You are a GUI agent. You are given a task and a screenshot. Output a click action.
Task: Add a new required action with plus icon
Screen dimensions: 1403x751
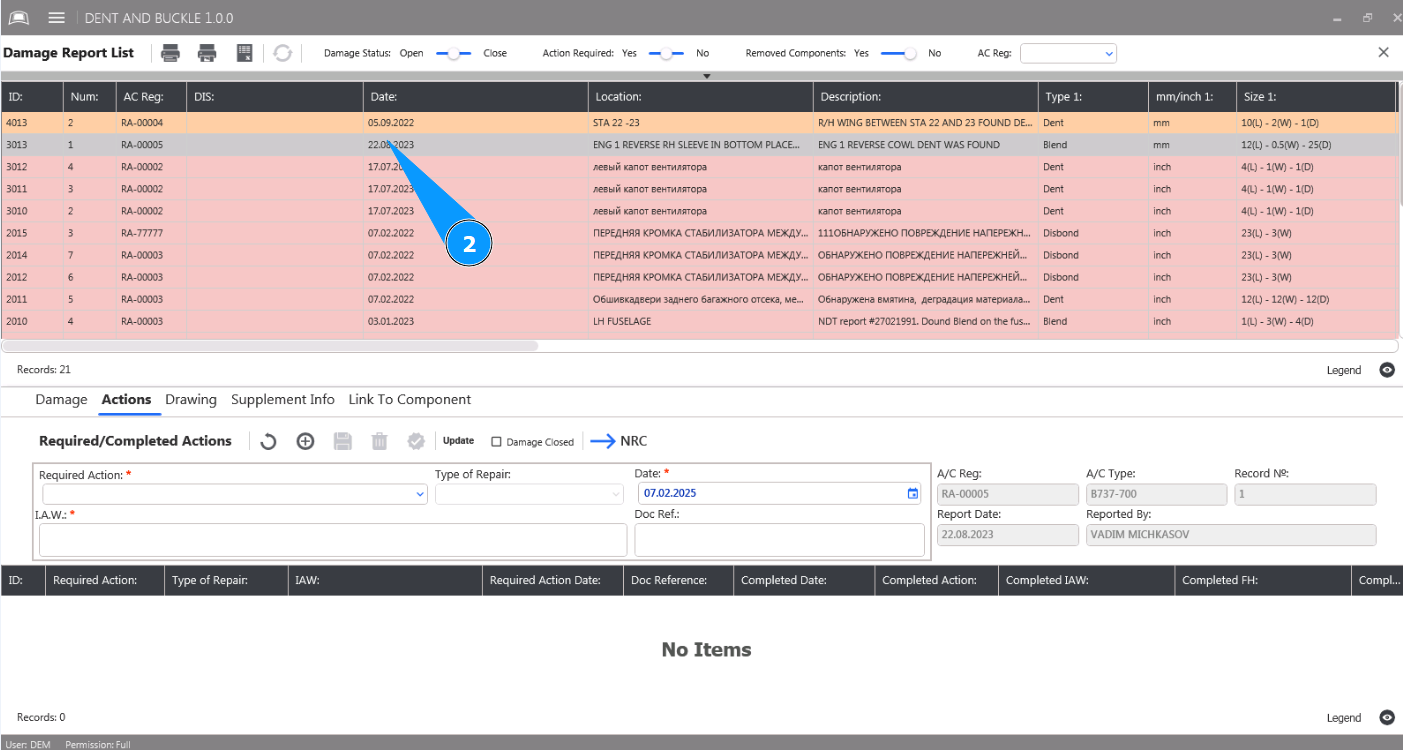(306, 441)
